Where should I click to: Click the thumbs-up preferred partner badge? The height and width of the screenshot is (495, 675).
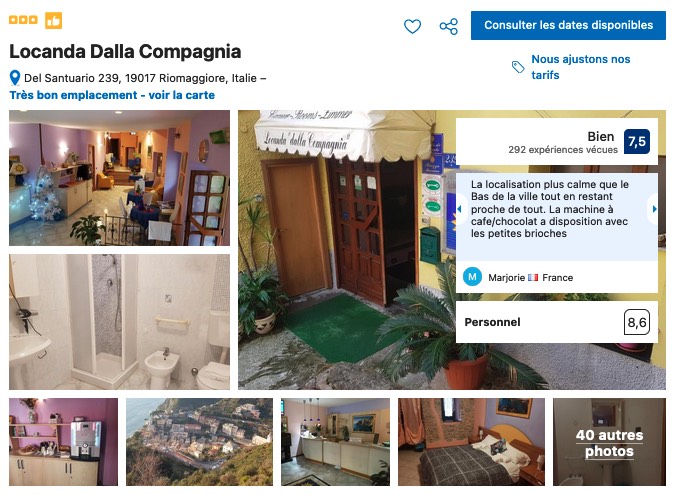click(54, 20)
